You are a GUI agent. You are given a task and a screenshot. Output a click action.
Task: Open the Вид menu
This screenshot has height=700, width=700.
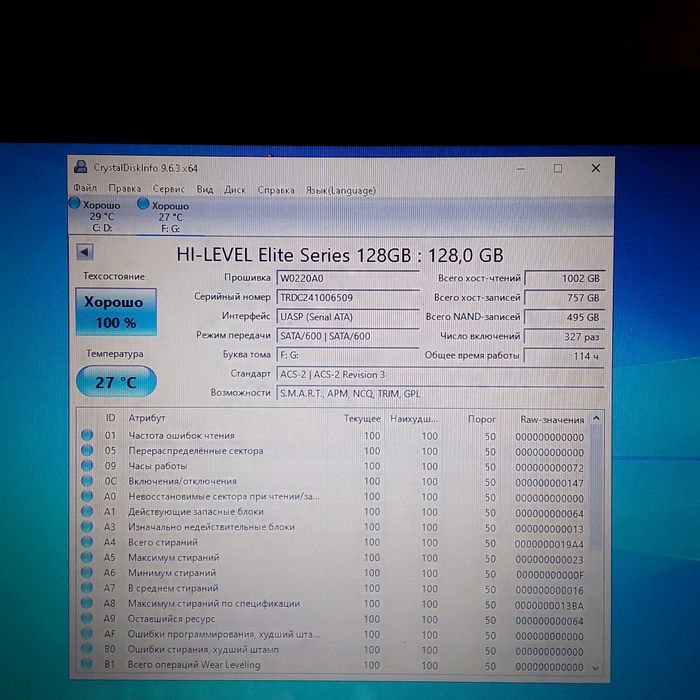(x=205, y=189)
